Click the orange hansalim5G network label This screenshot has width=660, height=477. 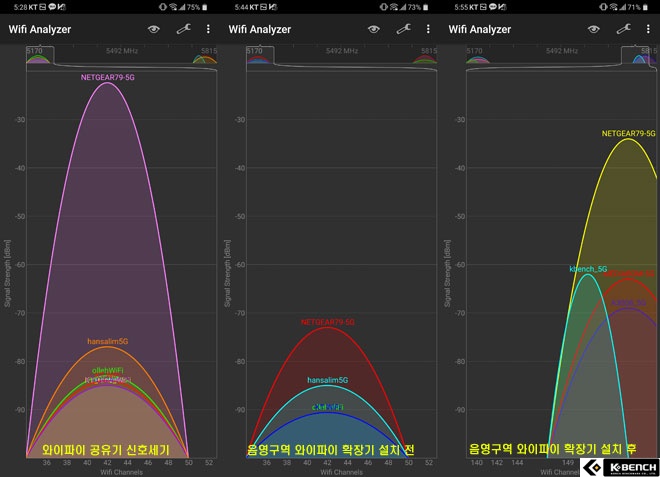pyautogui.click(x=108, y=341)
